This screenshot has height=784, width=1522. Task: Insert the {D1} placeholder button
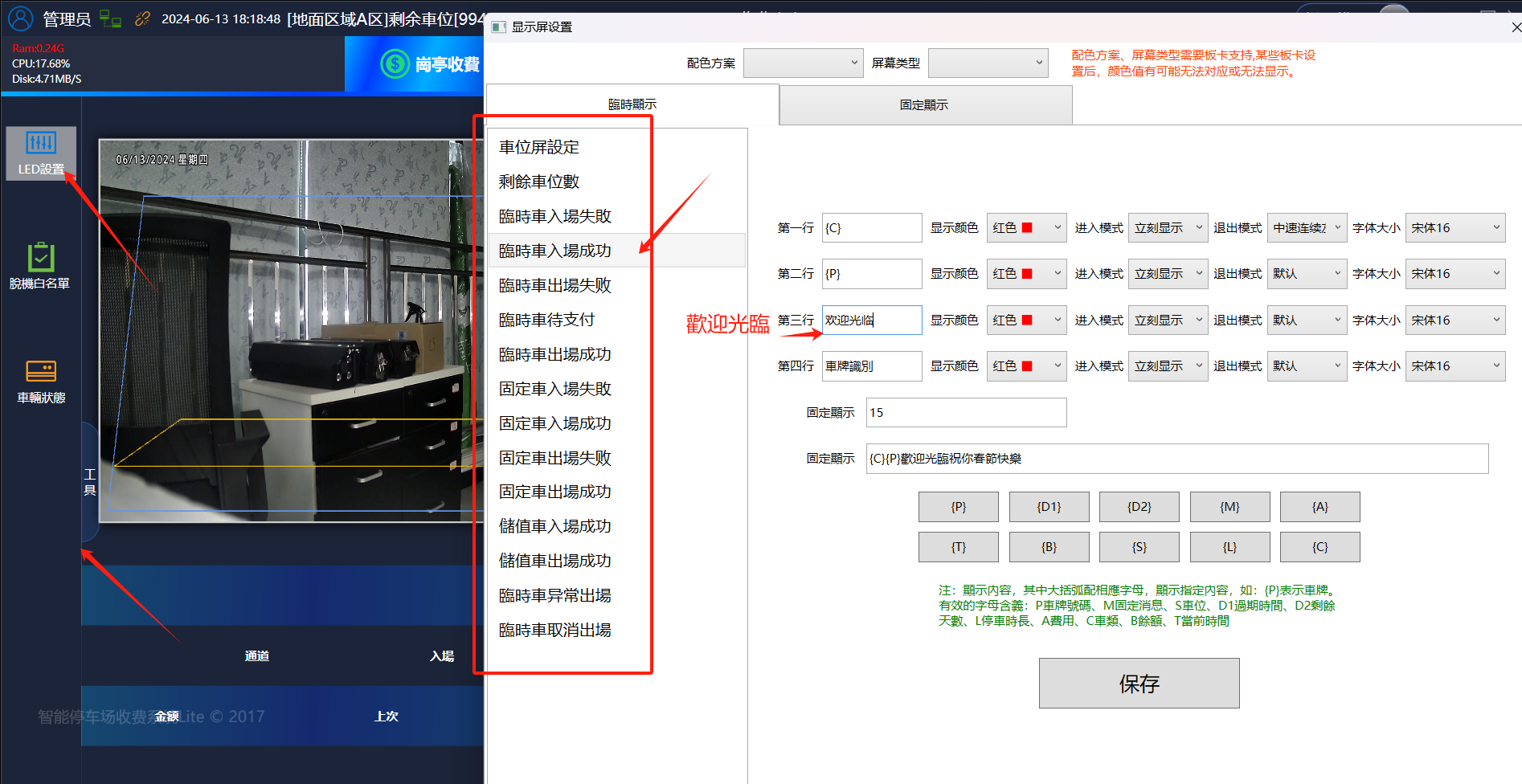click(x=1049, y=507)
